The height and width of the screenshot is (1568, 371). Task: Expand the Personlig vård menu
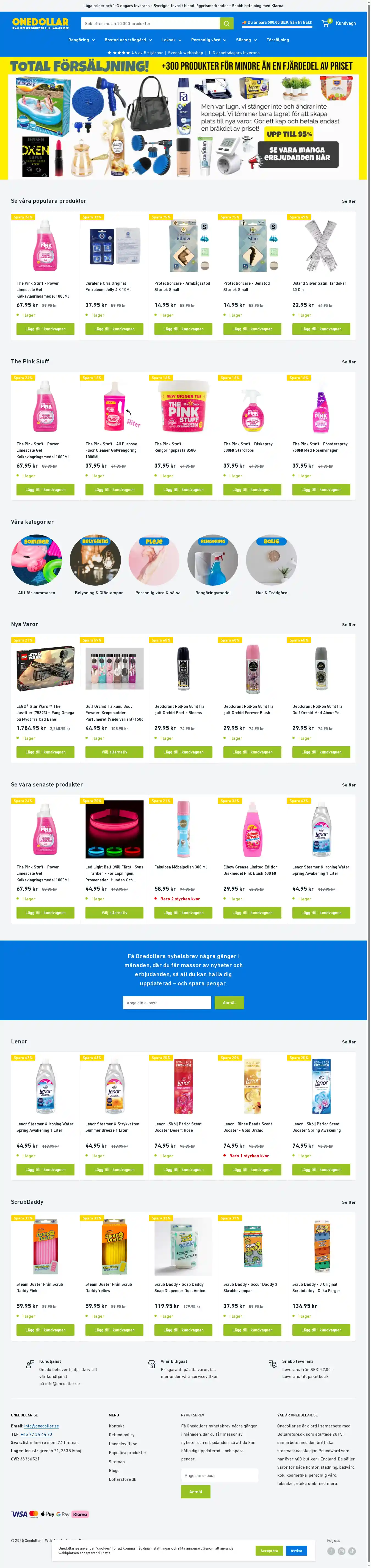click(209, 40)
